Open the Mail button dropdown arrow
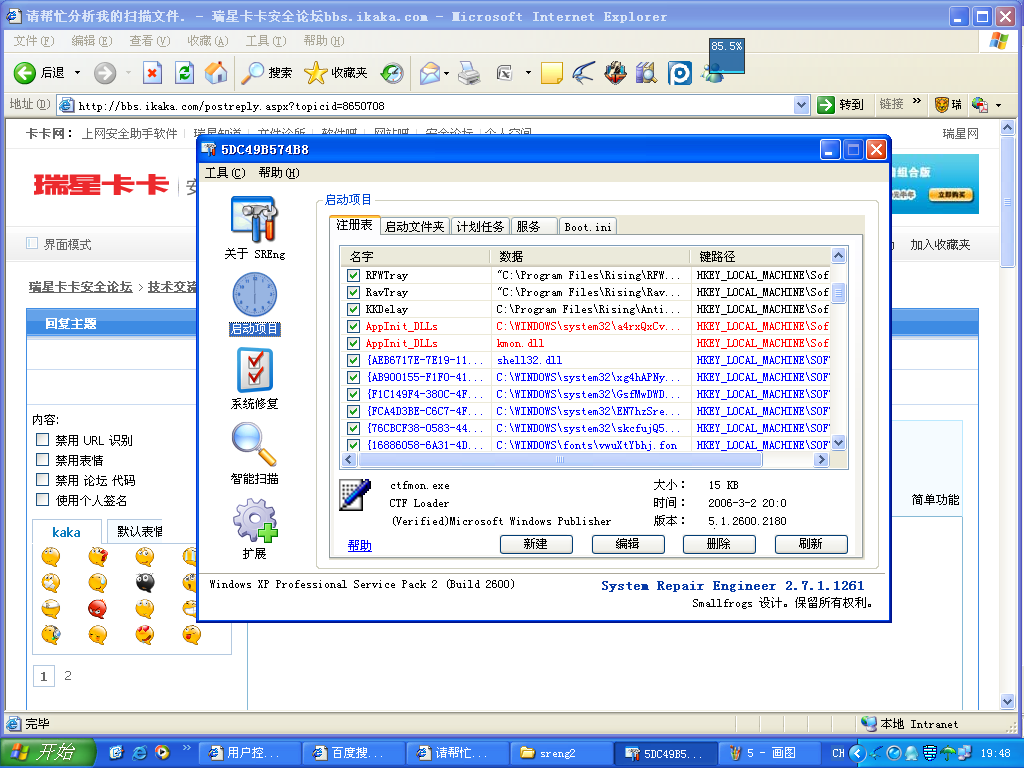 tap(447, 72)
